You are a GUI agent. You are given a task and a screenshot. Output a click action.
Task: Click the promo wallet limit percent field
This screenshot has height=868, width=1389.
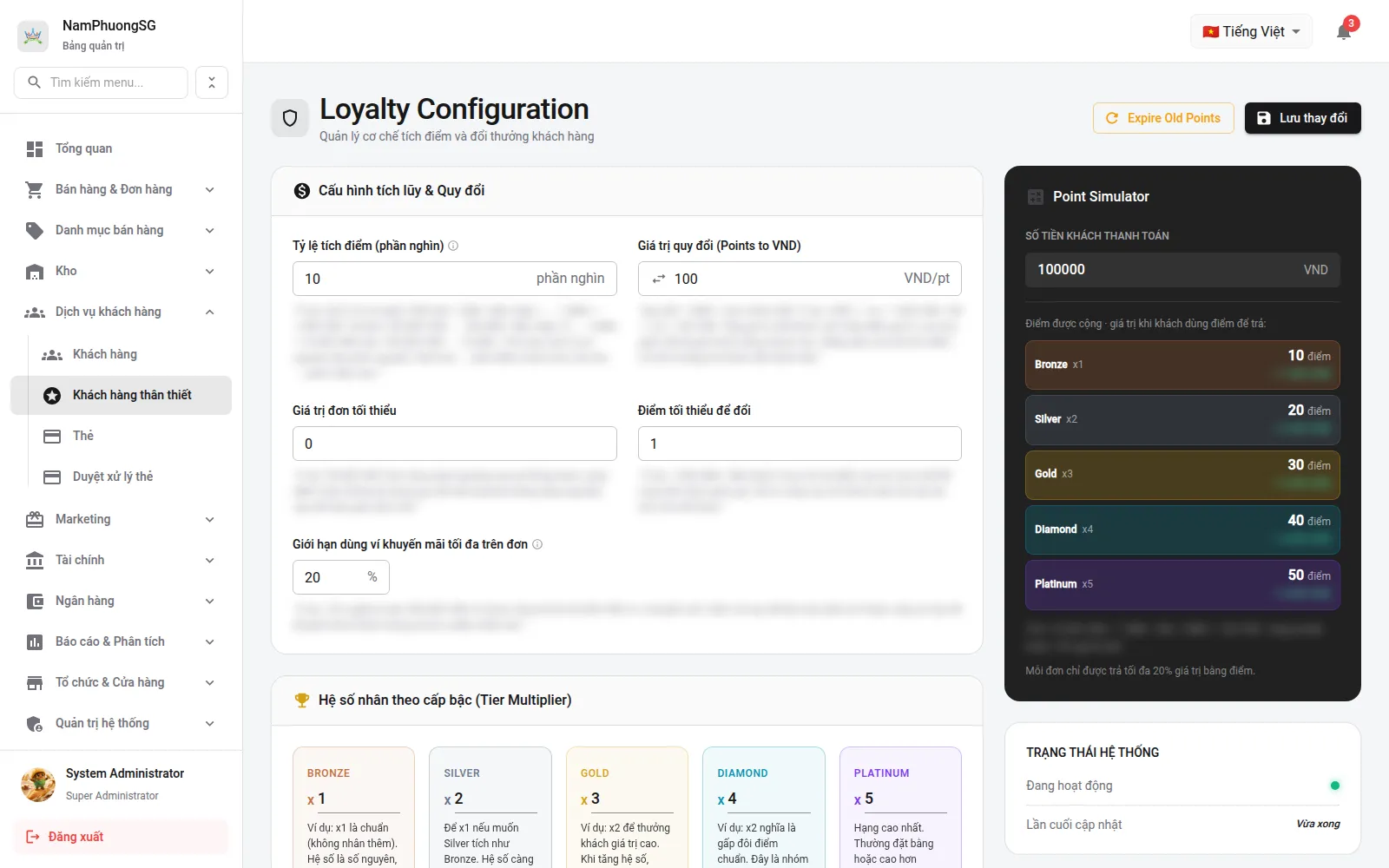coord(340,577)
